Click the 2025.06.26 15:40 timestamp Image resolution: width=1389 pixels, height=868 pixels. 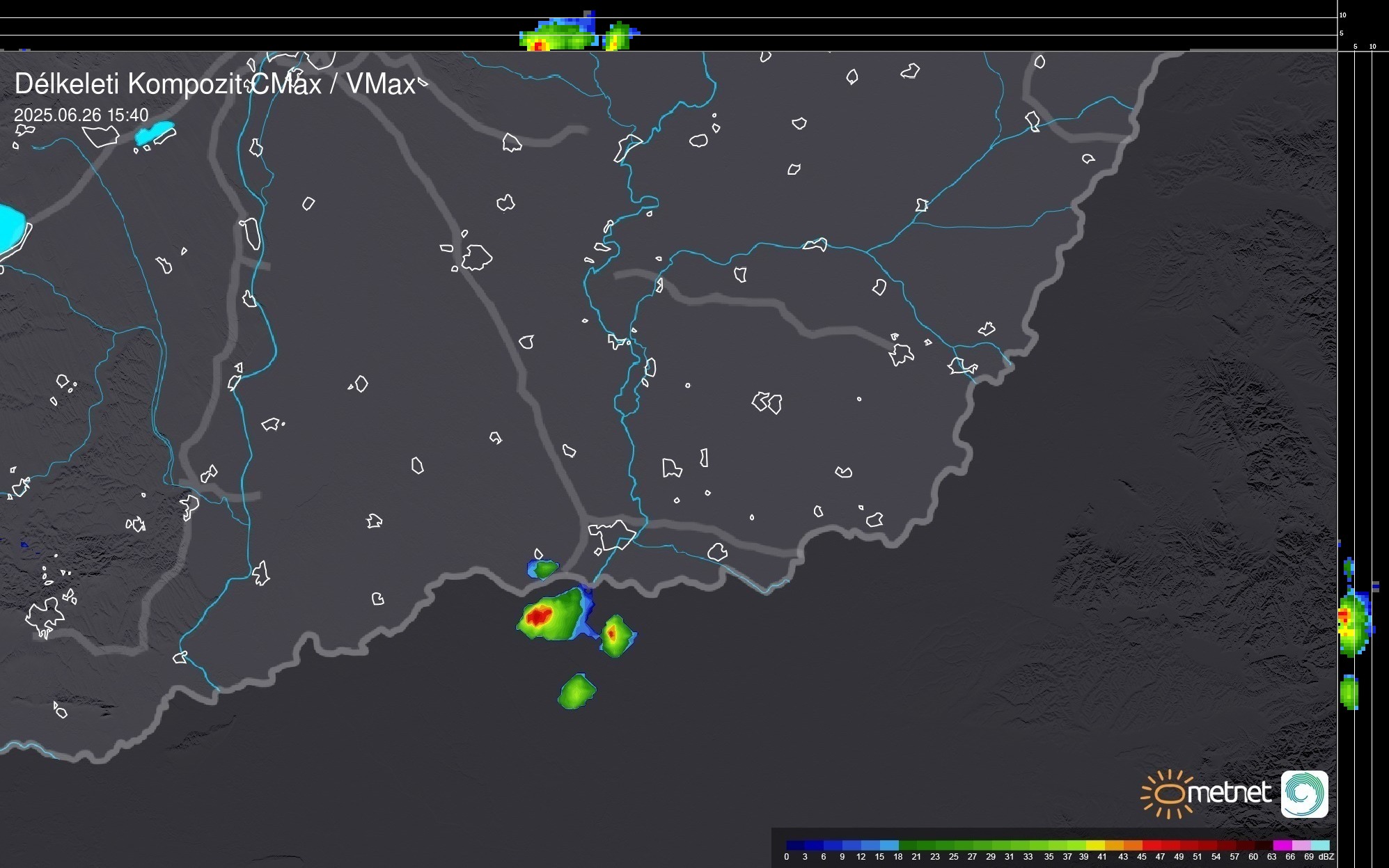[x=81, y=115]
